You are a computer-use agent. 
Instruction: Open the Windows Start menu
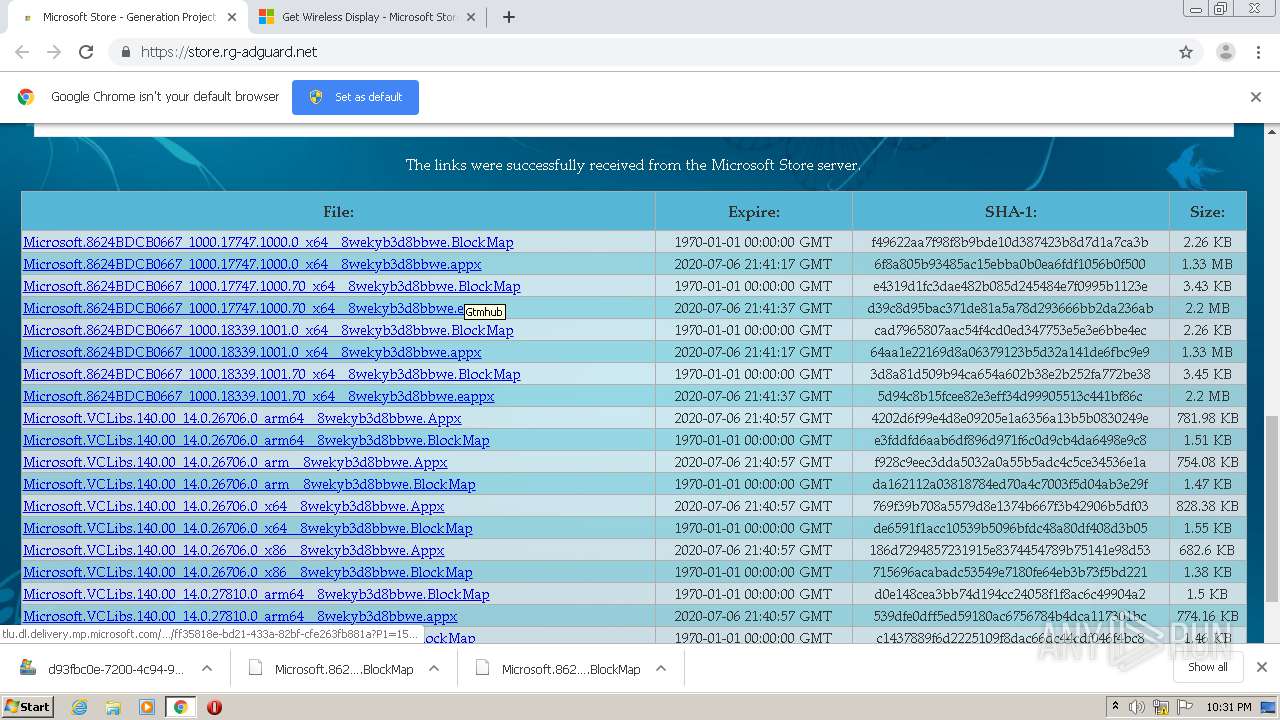[x=27, y=707]
